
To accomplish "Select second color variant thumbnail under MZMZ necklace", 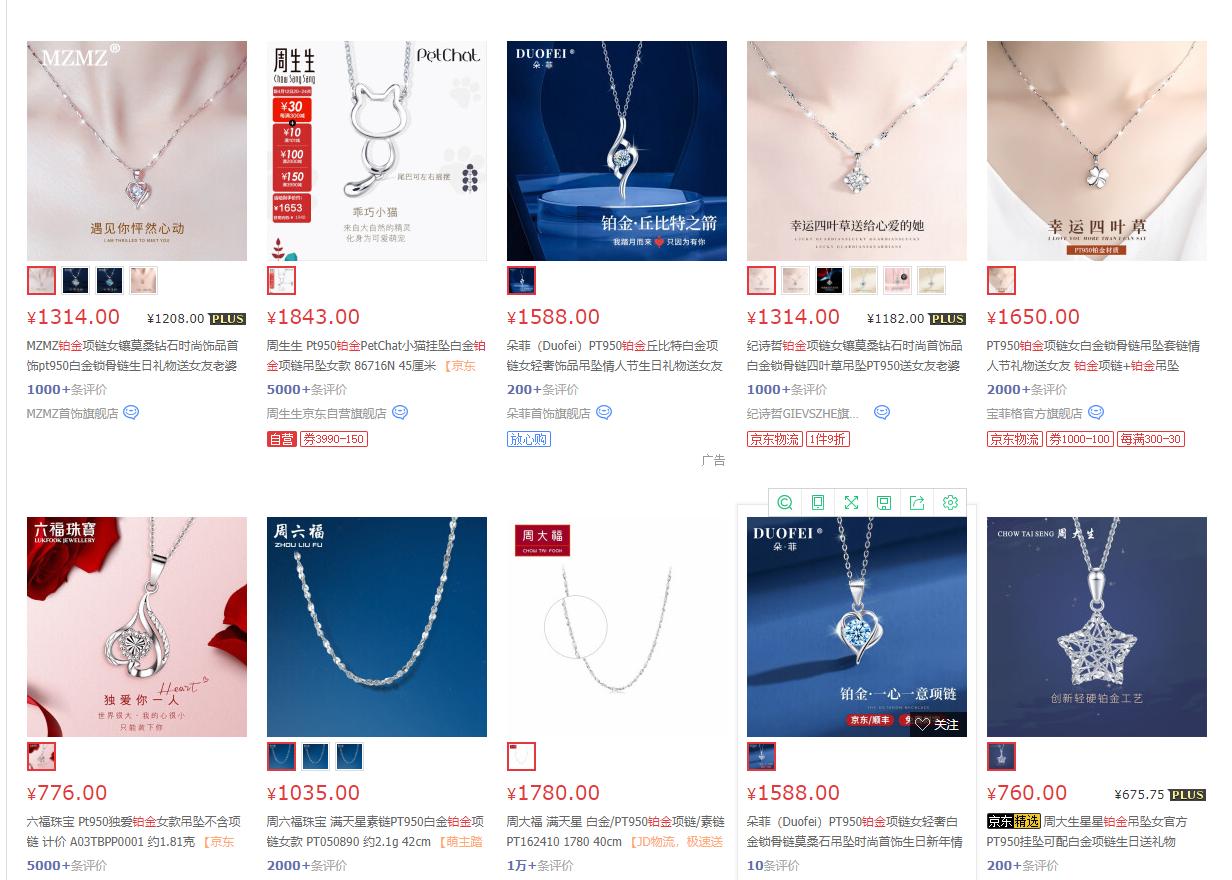I will pos(76,281).
